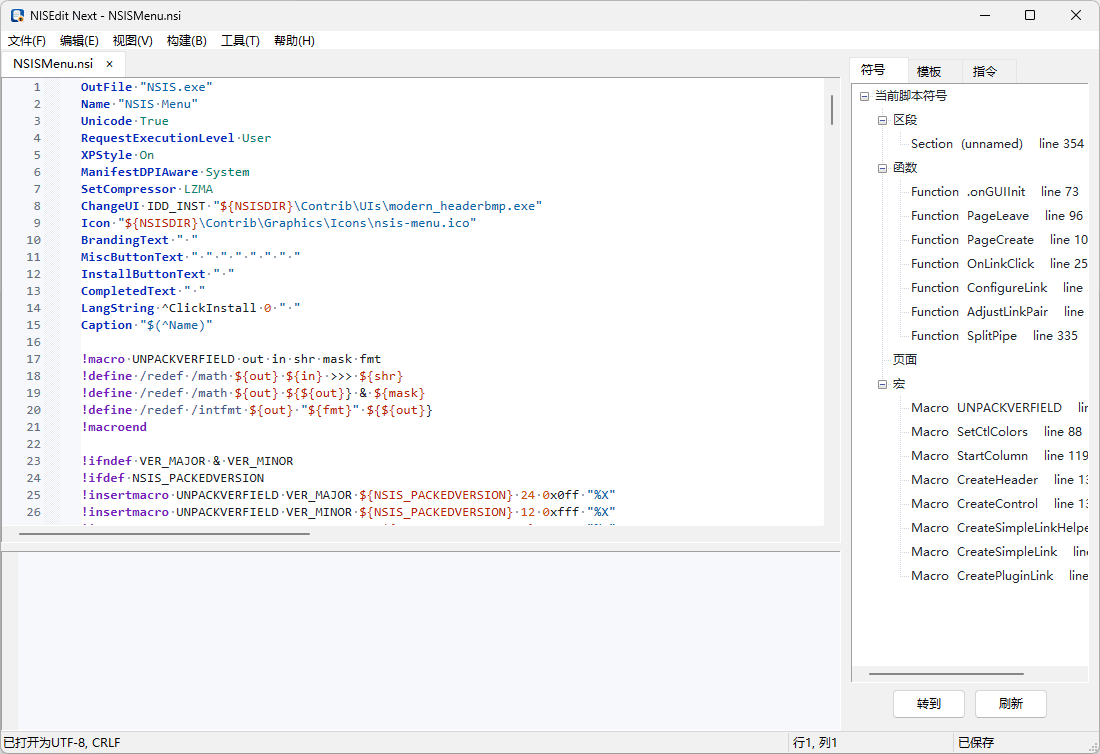Viewport: 1100px width, 754px height.
Task: Click LangString keyword on line 14
Action: [117, 308]
